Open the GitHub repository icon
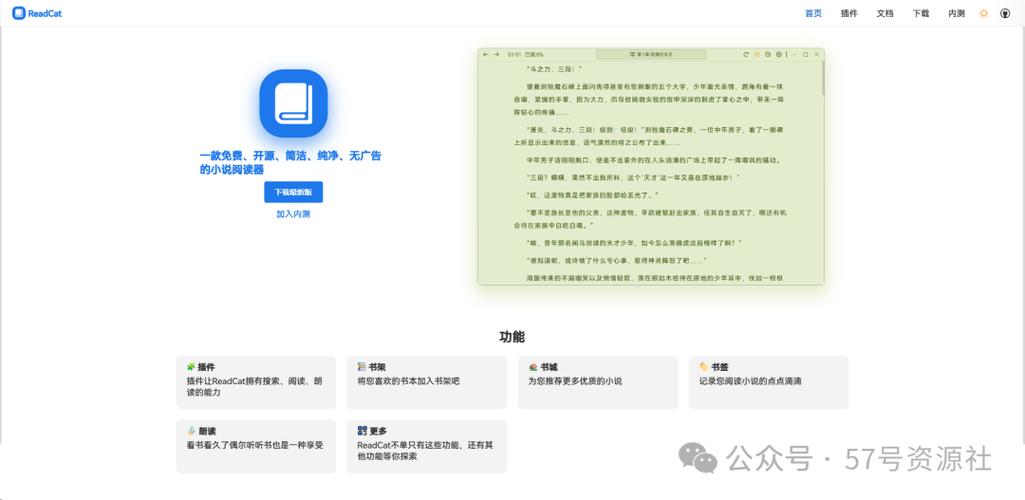This screenshot has width=1025, height=500. [1005, 13]
